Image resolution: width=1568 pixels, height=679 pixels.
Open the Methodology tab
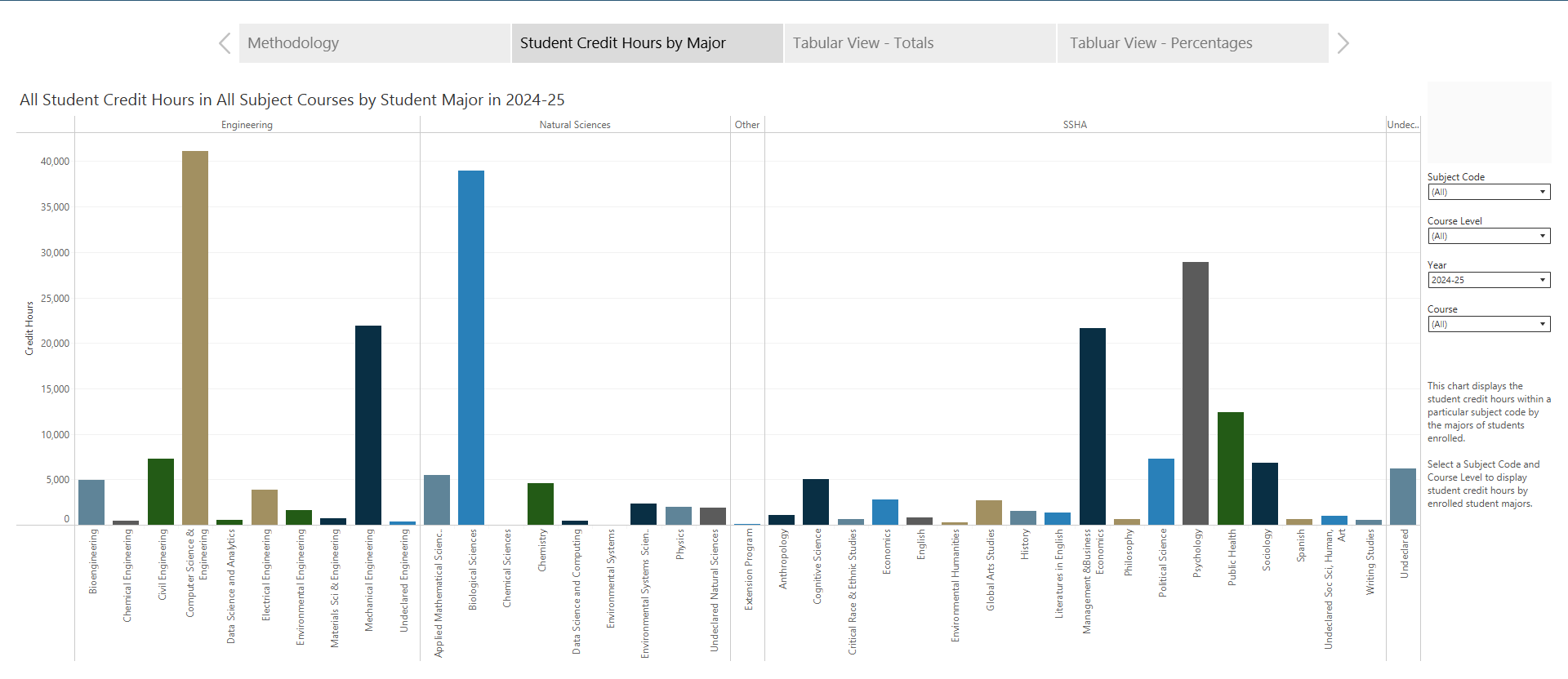[x=374, y=43]
